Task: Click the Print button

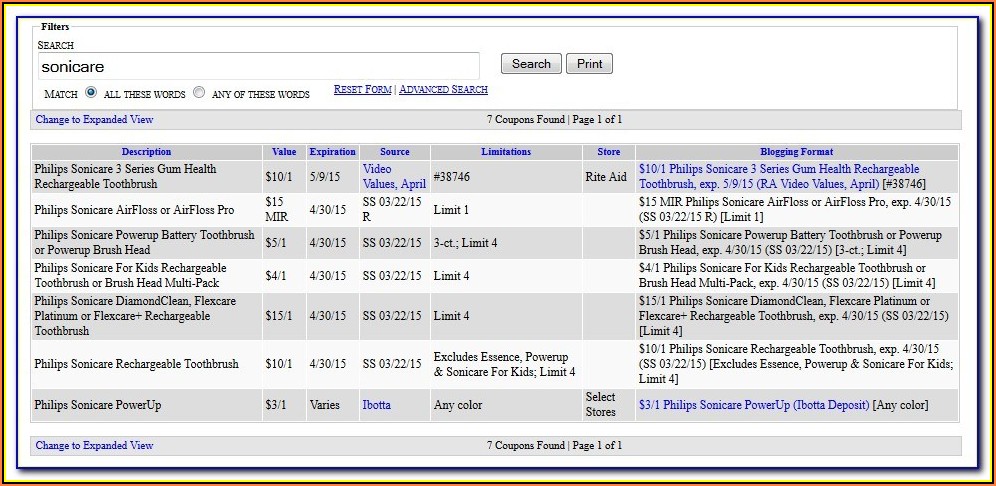Action: 589,64
